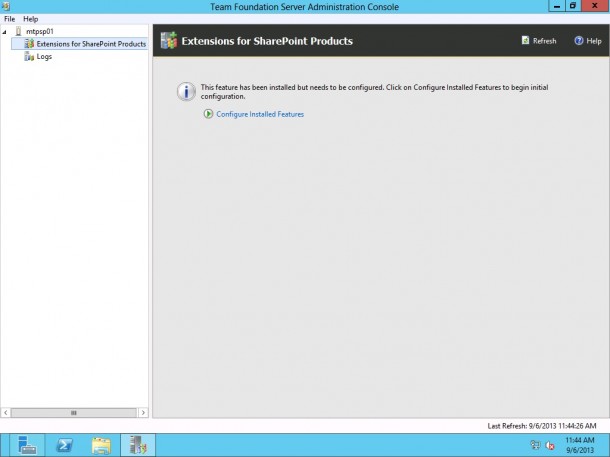Viewport: 610px width, 457px height.
Task: Click the SharePoint extensions icon in tree
Action: 29,44
